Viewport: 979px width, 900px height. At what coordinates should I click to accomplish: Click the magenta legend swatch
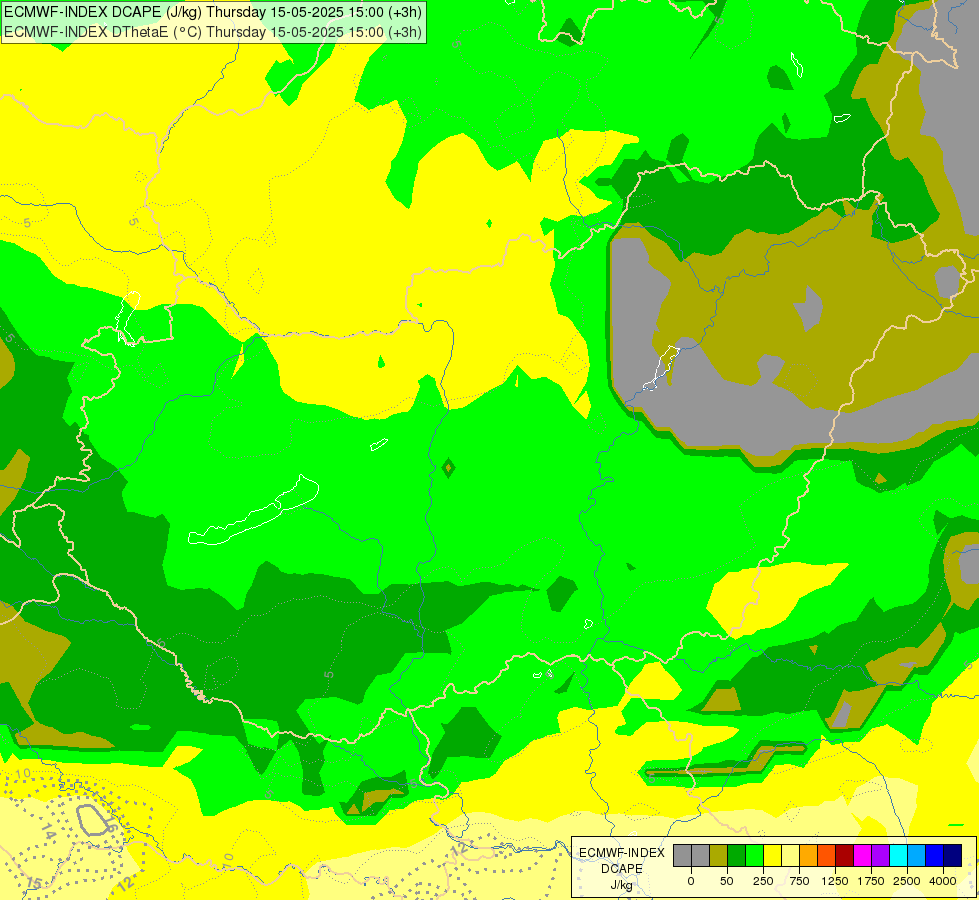tap(863, 856)
